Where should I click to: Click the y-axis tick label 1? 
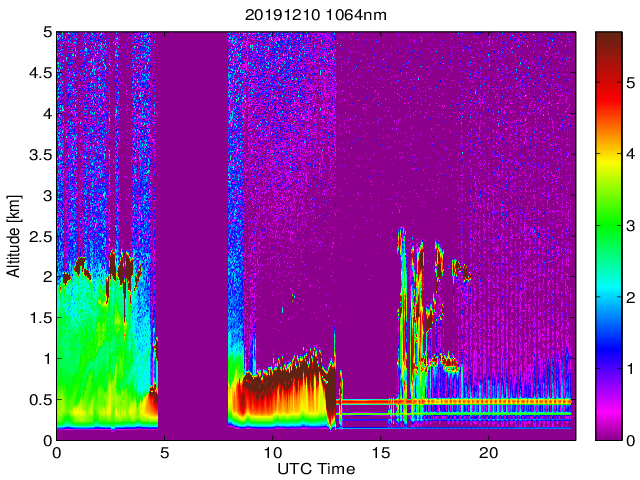pyautogui.click(x=48, y=359)
